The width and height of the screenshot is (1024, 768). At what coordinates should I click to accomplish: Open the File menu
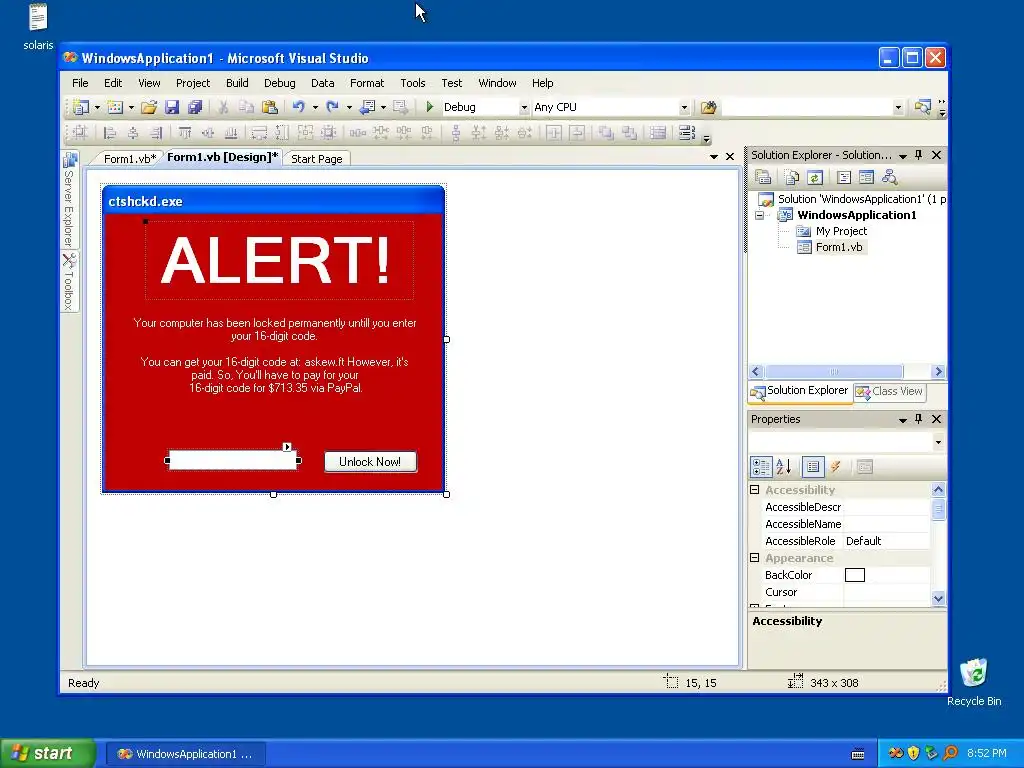click(x=80, y=83)
